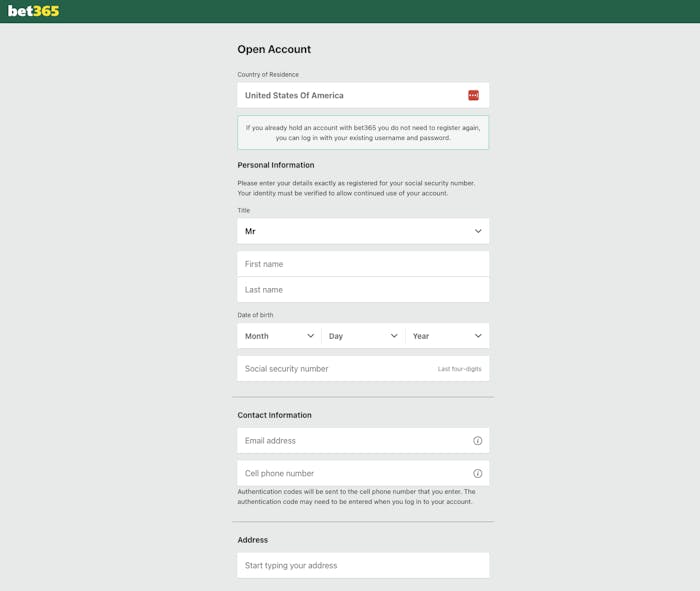700x591 pixels.
Task: Click the Cell phone number input
Action: coord(363,473)
